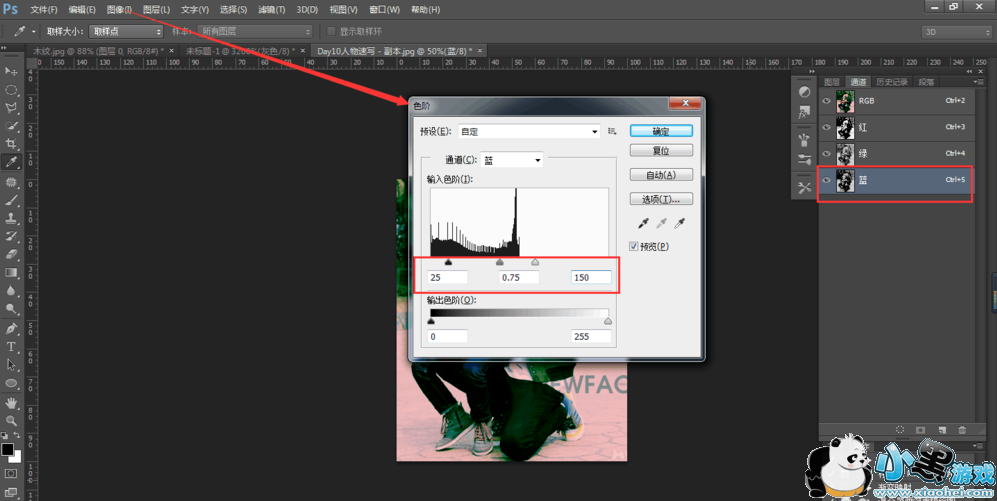The width and height of the screenshot is (997, 501).
Task: Open the Styles fx panel icon
Action: [x=804, y=113]
